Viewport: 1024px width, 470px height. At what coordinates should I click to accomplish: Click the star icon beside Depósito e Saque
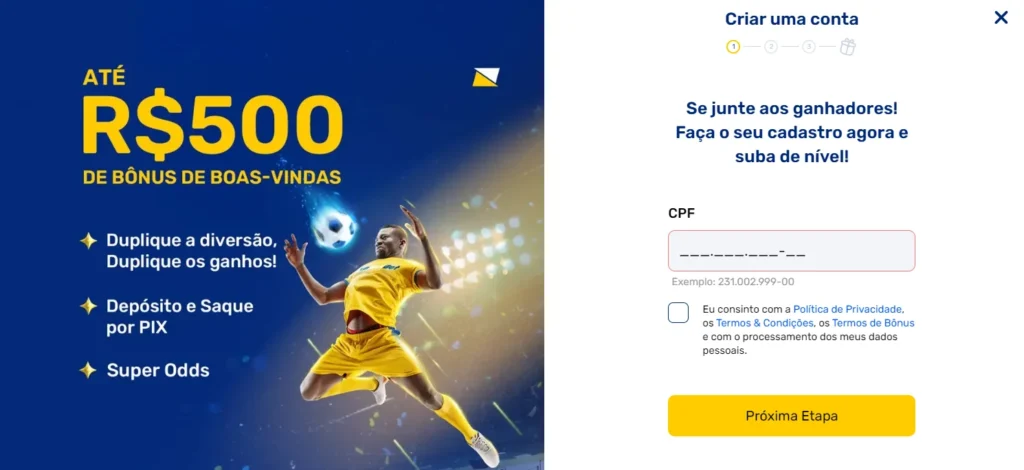[88, 306]
